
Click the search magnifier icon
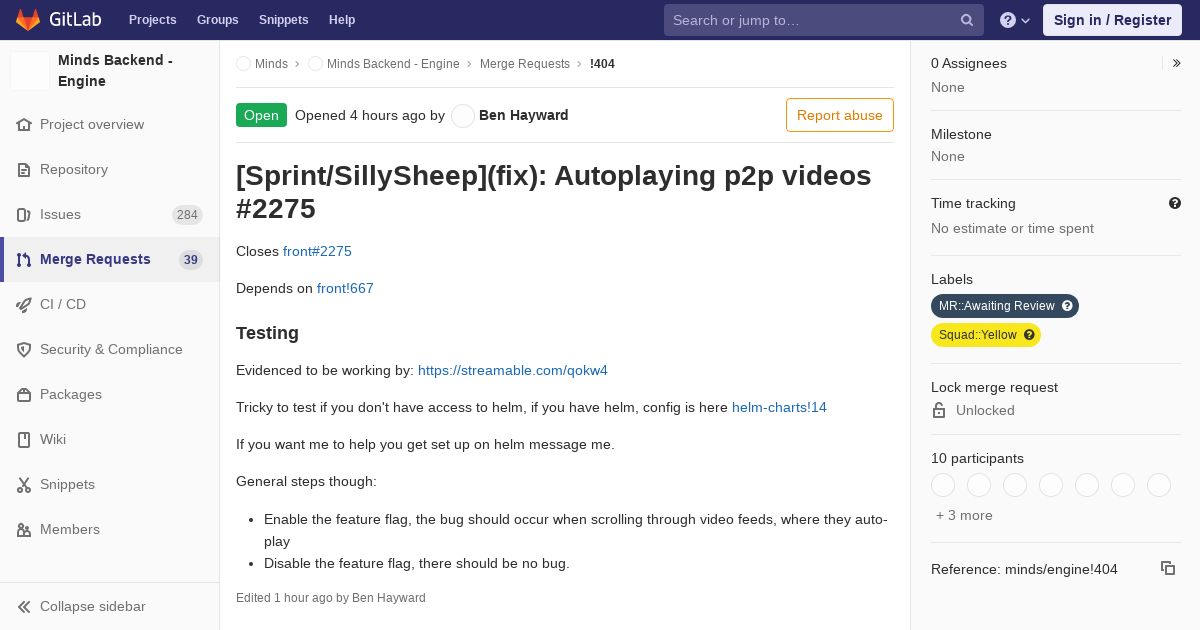[x=967, y=20]
